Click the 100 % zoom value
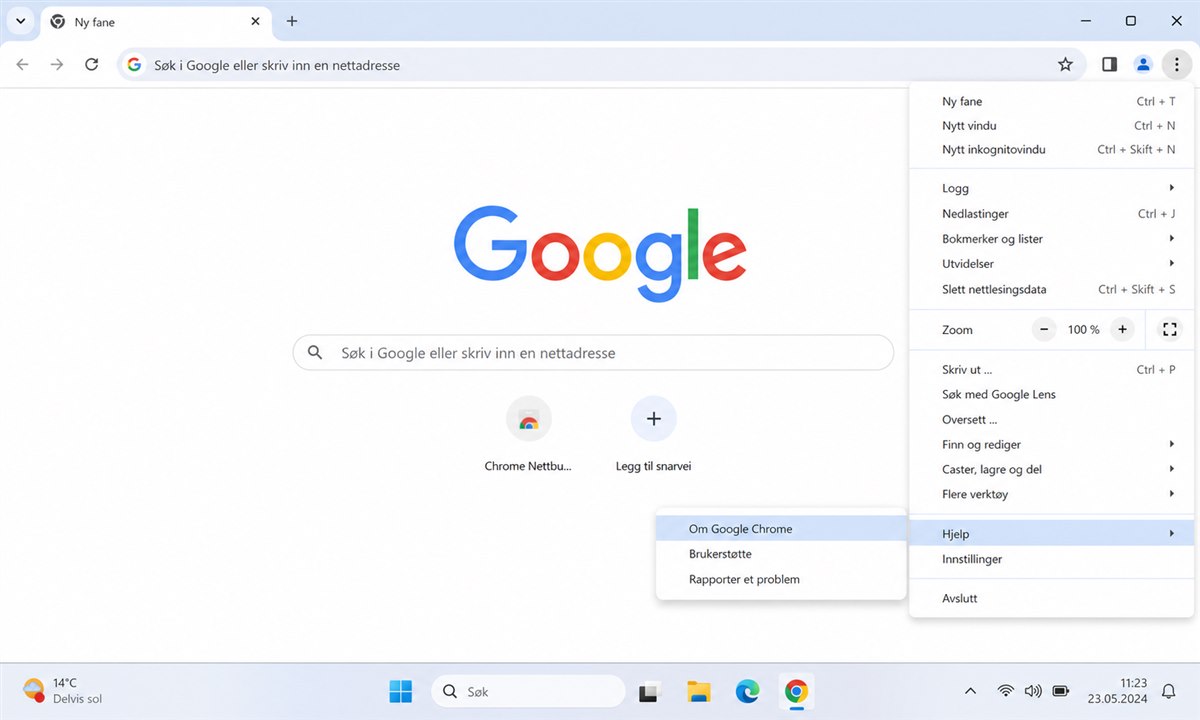The width and height of the screenshot is (1200, 720). pos(1083,330)
